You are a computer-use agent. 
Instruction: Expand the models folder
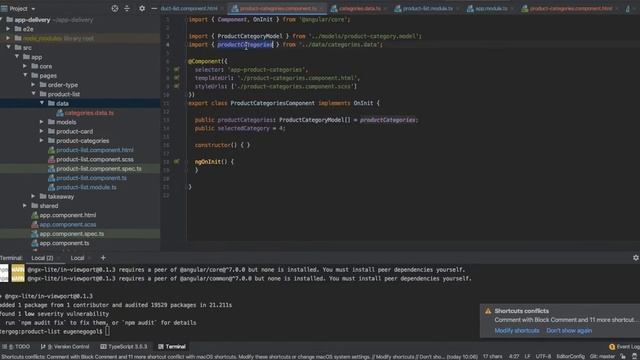coord(42,122)
